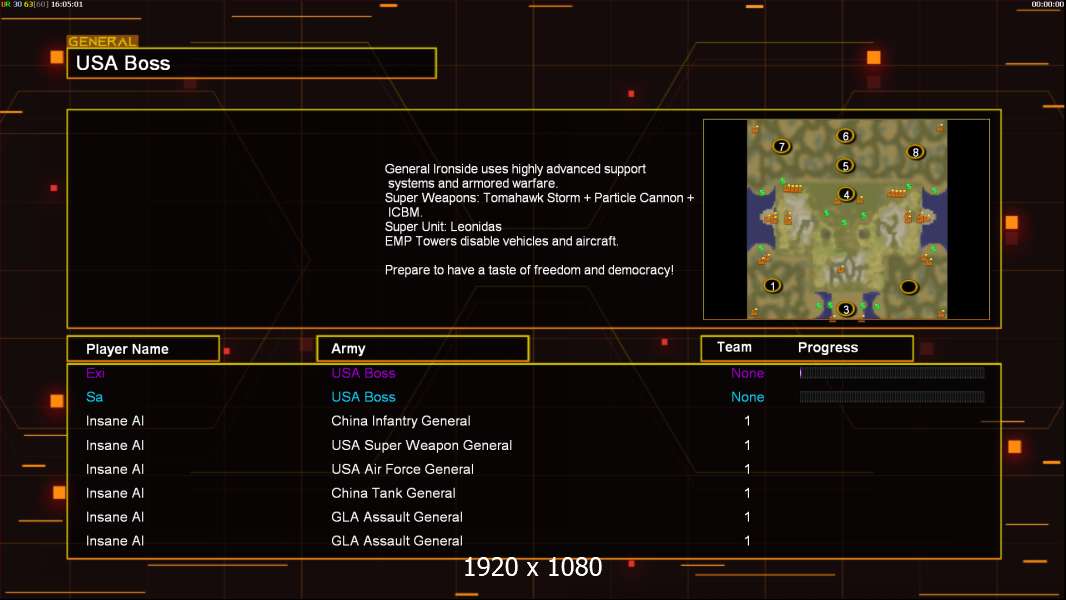Click Insane AI name in USA Super Weapon row
Image resolution: width=1066 pixels, height=600 pixels.
coord(115,445)
